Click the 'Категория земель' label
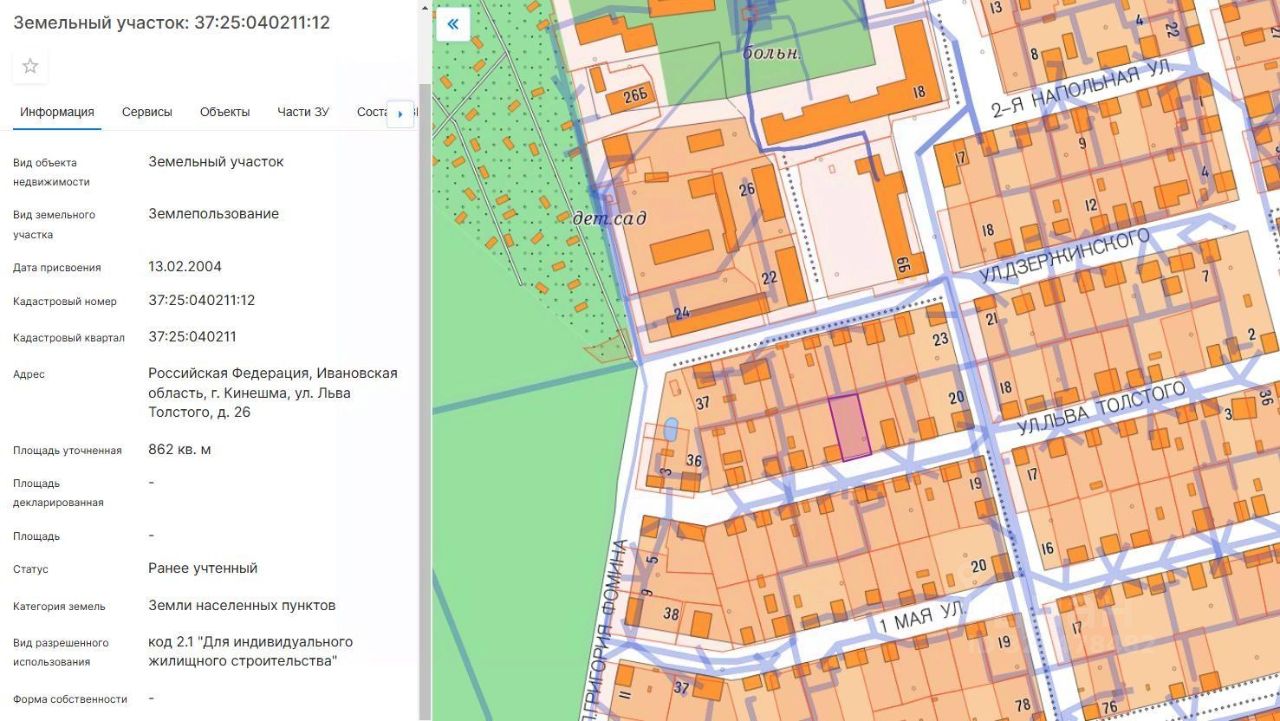The width and height of the screenshot is (1280, 721). [x=59, y=607]
